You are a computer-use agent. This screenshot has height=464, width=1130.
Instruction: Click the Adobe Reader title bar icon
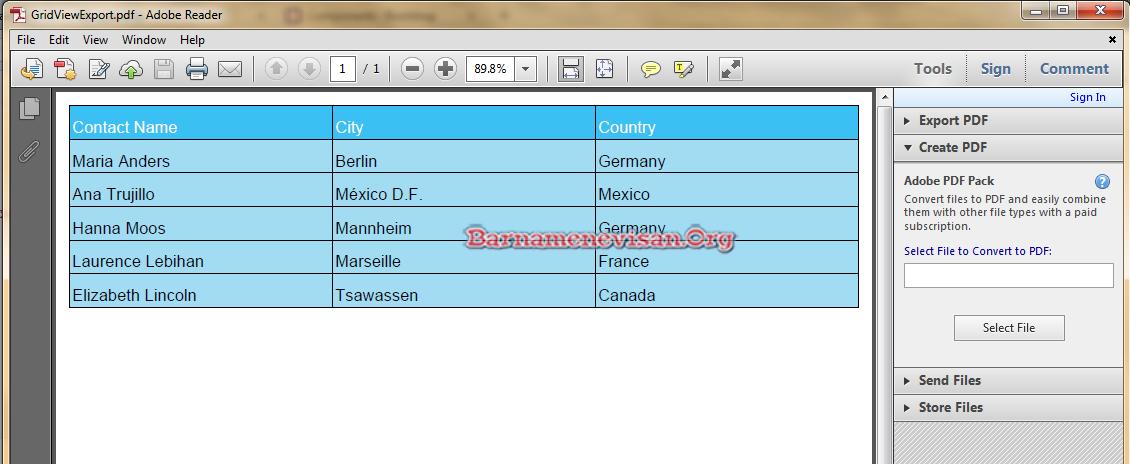(x=17, y=14)
